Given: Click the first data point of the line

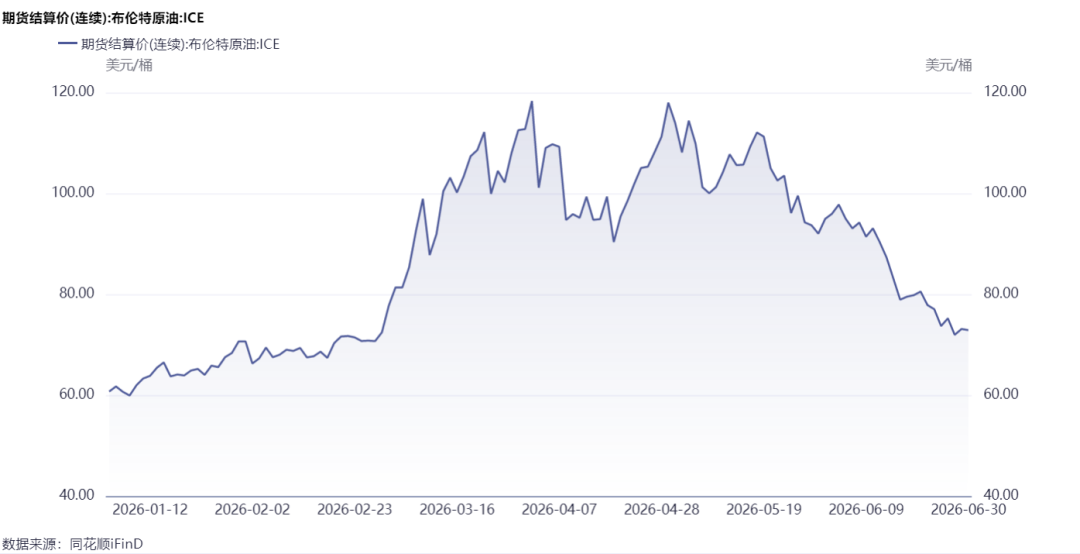Looking at the screenshot, I should click(110, 391).
